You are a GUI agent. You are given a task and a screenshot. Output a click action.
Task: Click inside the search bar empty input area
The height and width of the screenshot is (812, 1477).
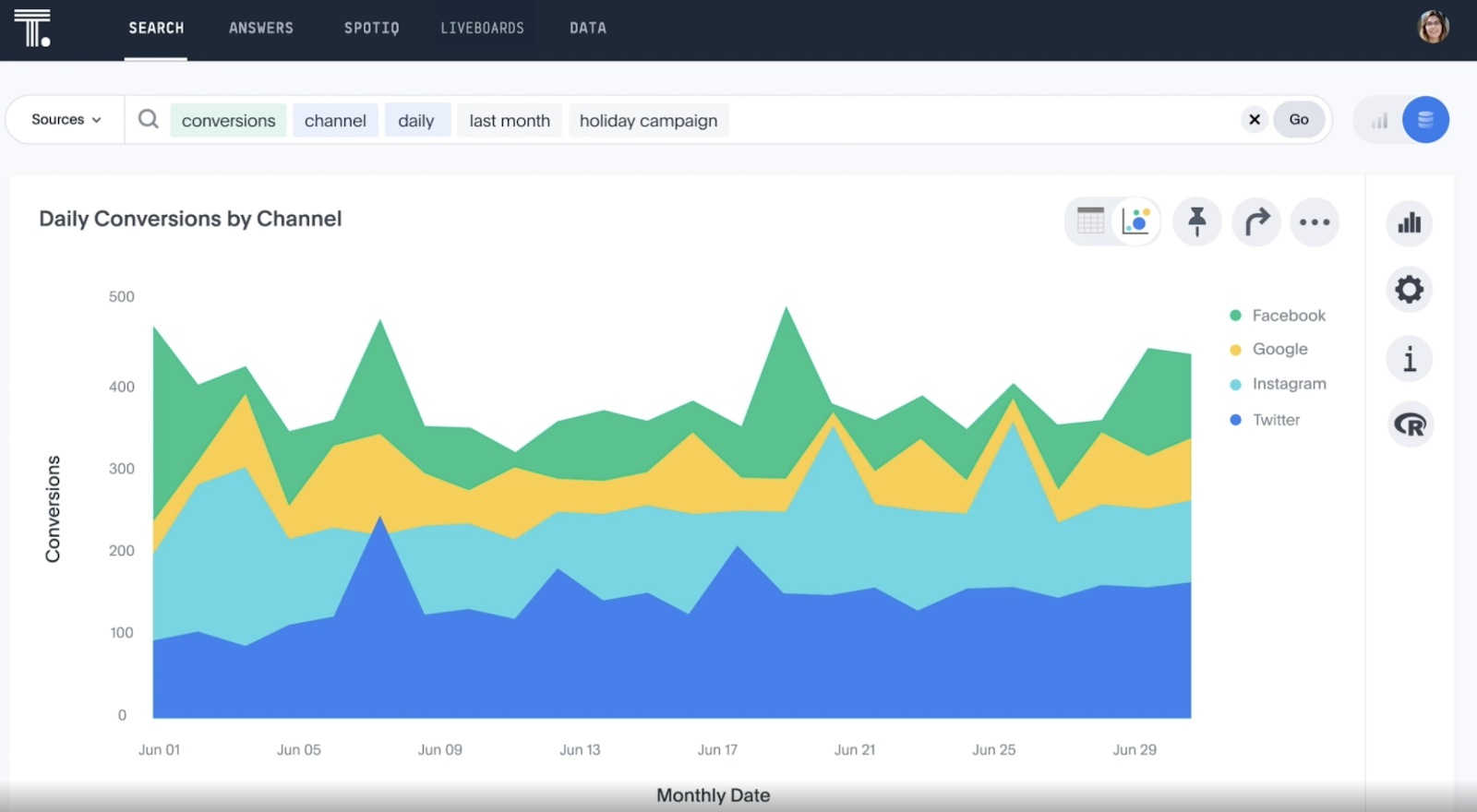coord(983,120)
